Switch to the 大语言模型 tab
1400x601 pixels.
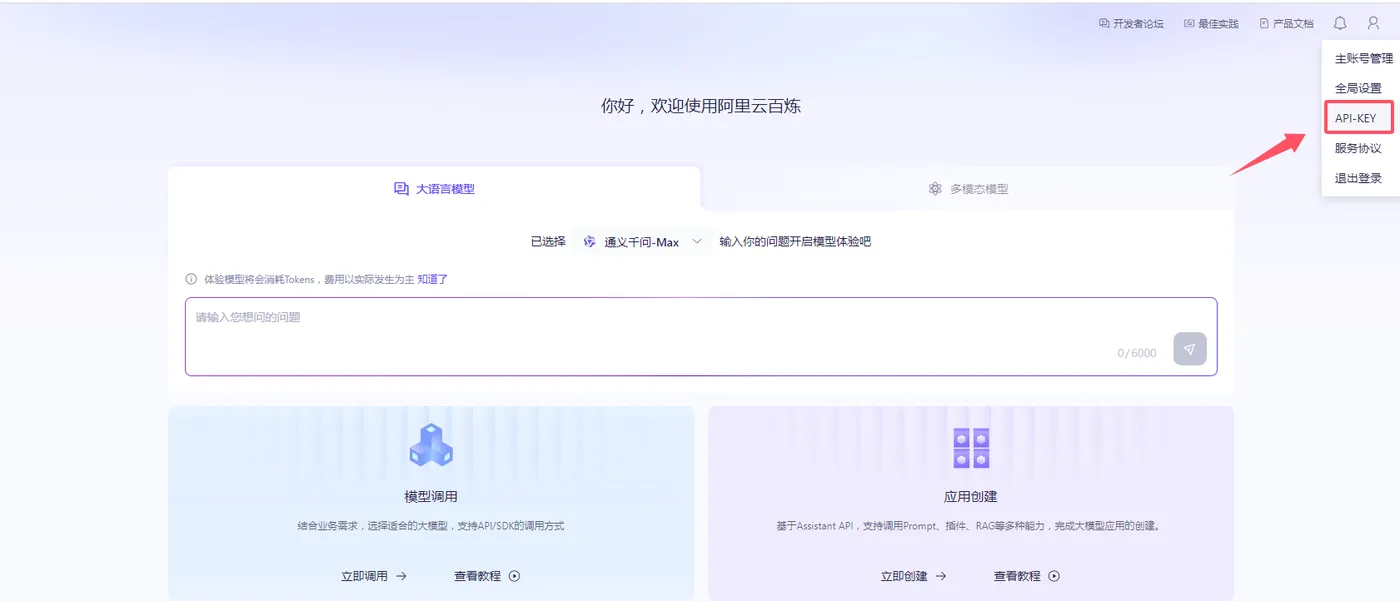pyautogui.click(x=434, y=188)
